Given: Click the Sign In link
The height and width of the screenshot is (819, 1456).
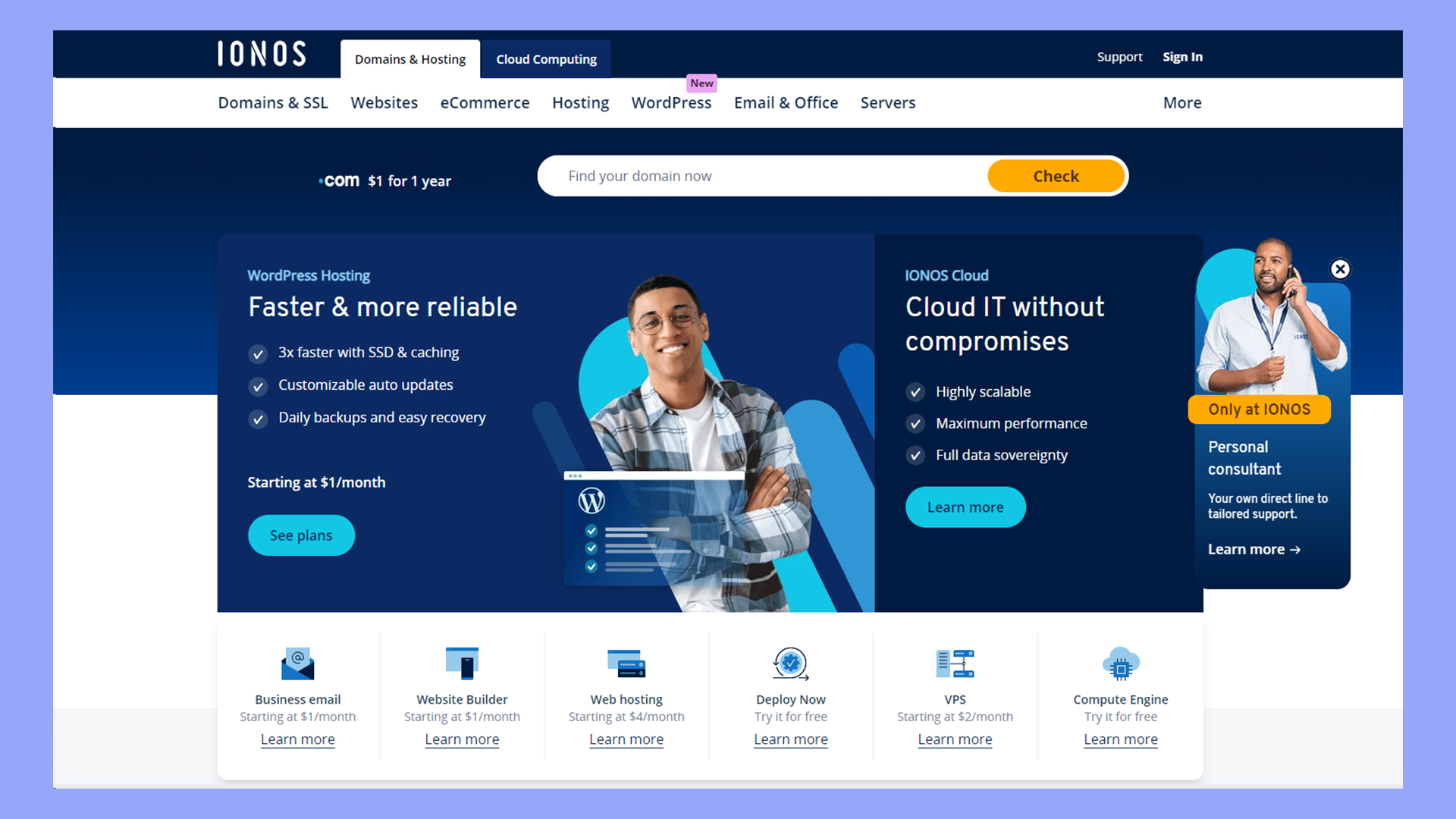Looking at the screenshot, I should coord(1182,57).
